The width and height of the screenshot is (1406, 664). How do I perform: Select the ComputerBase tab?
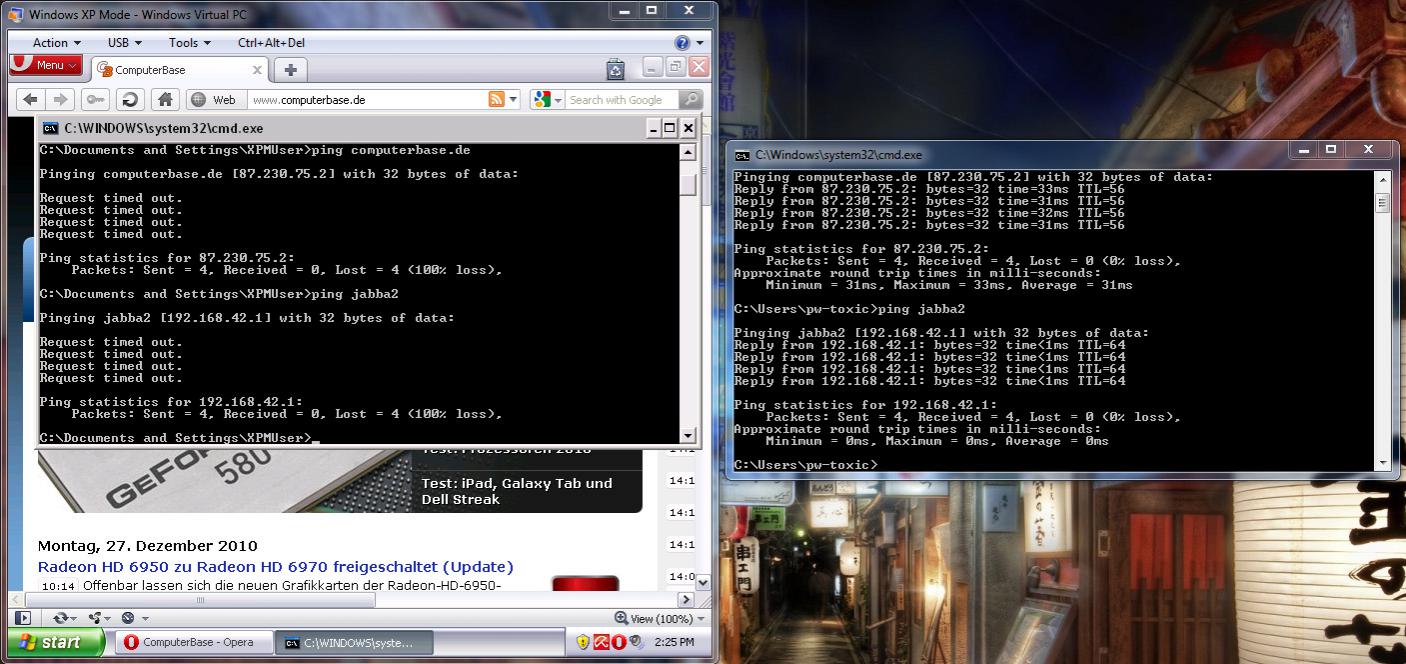[180, 70]
